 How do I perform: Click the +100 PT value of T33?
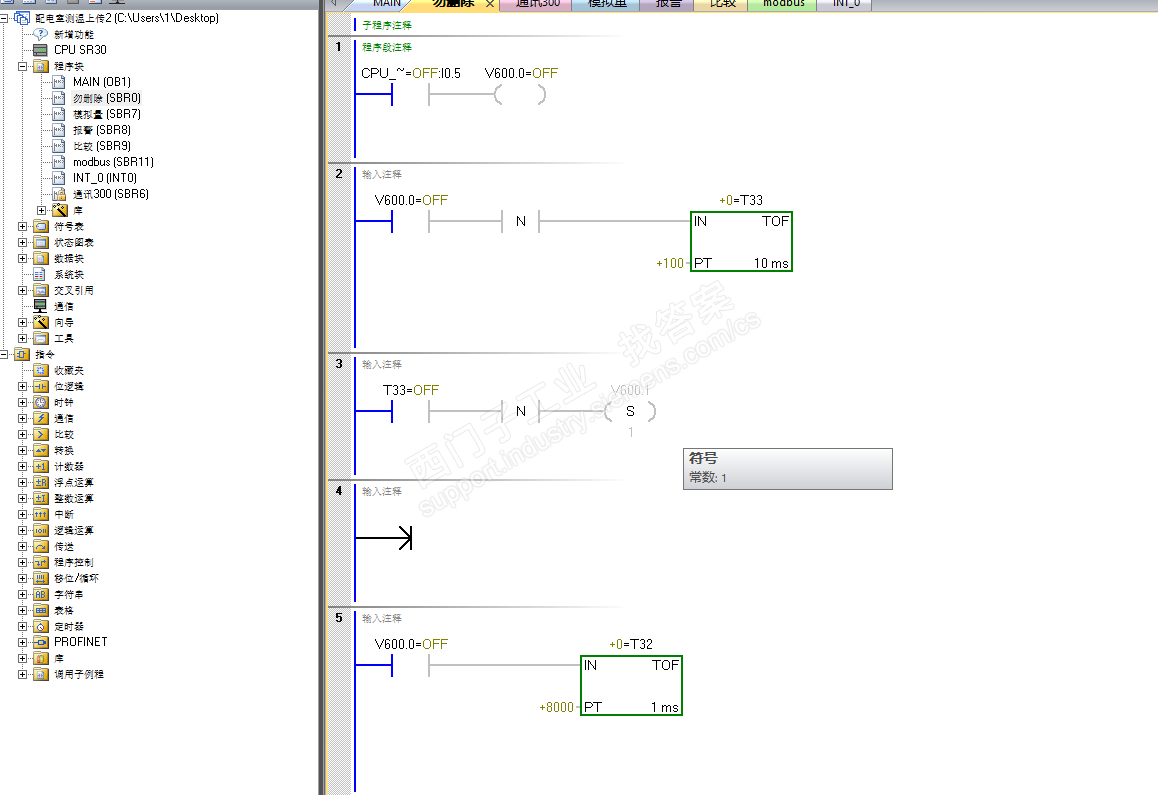[x=670, y=264]
